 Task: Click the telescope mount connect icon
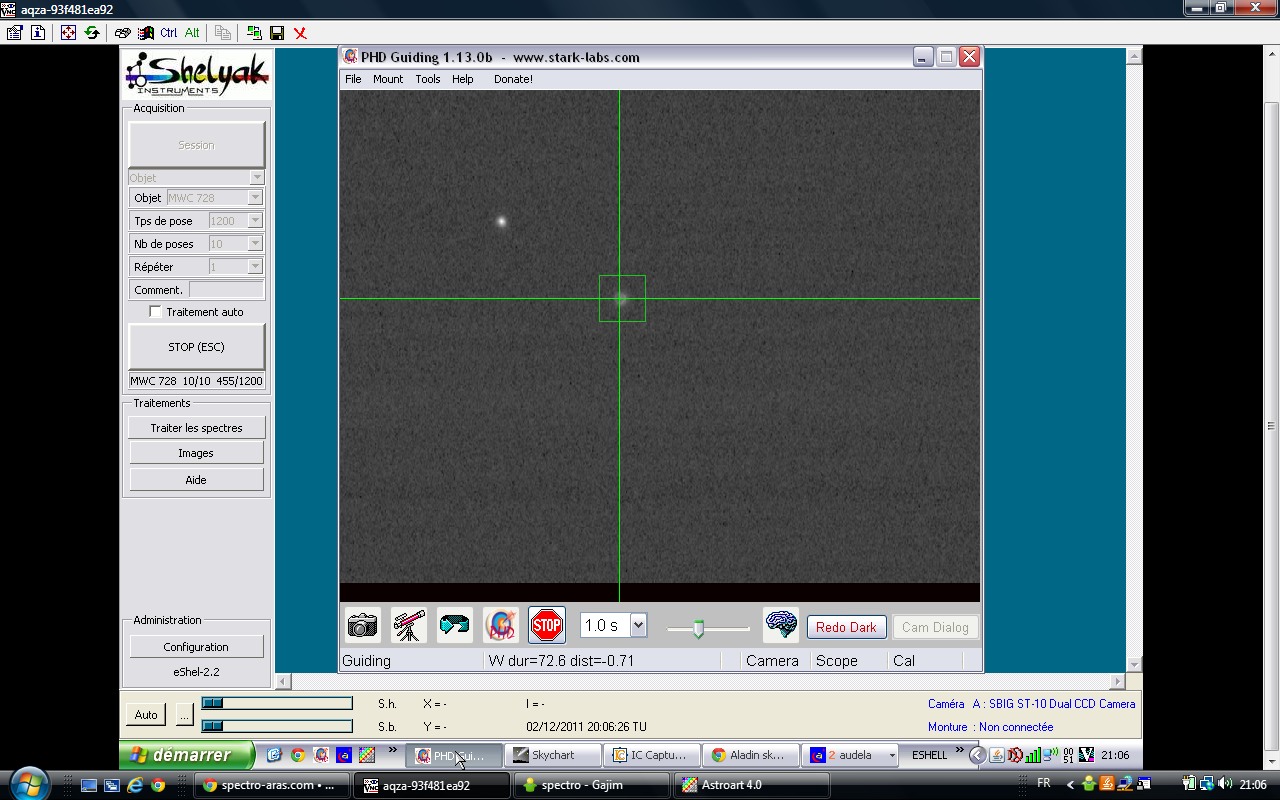408,626
